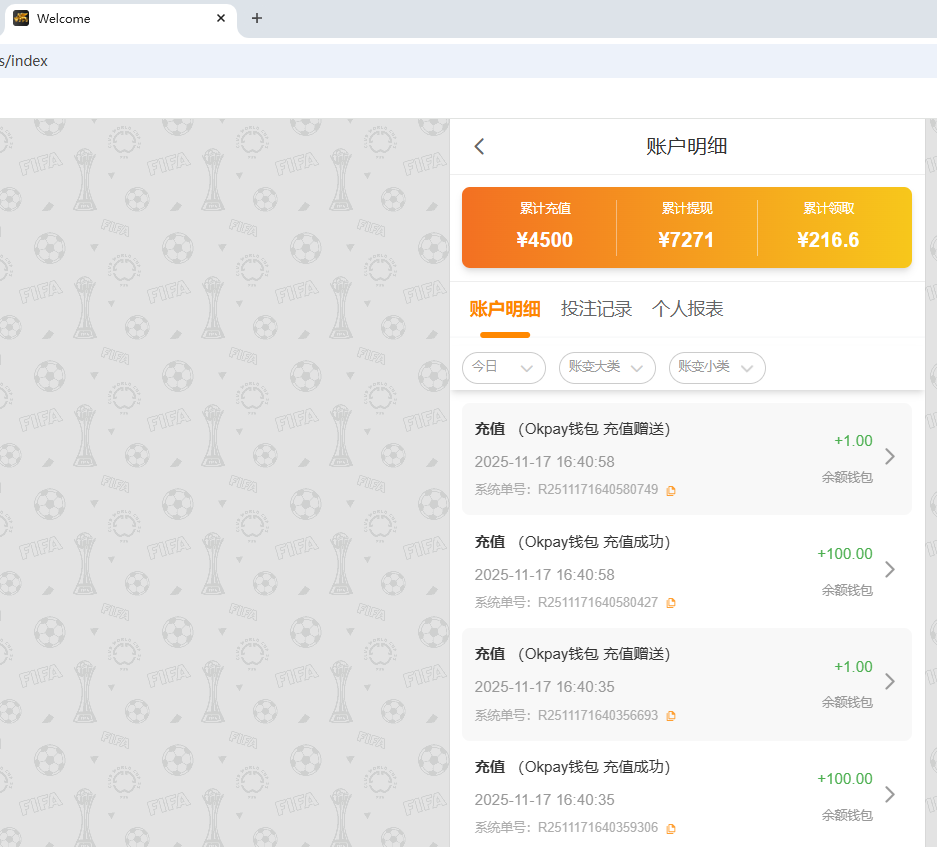The height and width of the screenshot is (847, 937).
Task: Click the 累计充值 ¥4500 summary
Action: pos(544,227)
